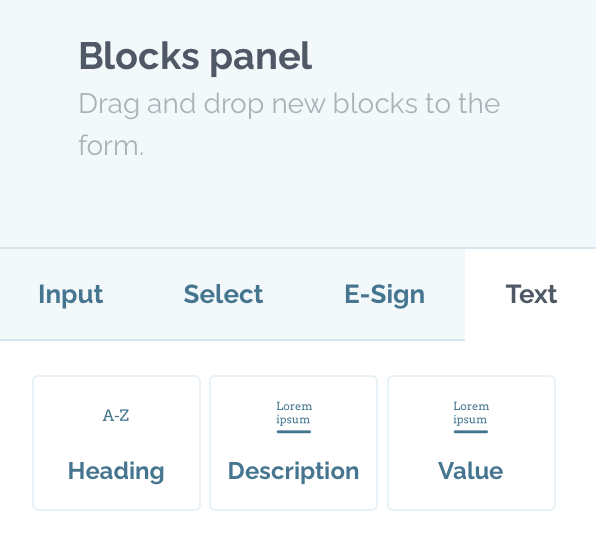Click the Value label text
596x553 pixels.
click(x=471, y=471)
